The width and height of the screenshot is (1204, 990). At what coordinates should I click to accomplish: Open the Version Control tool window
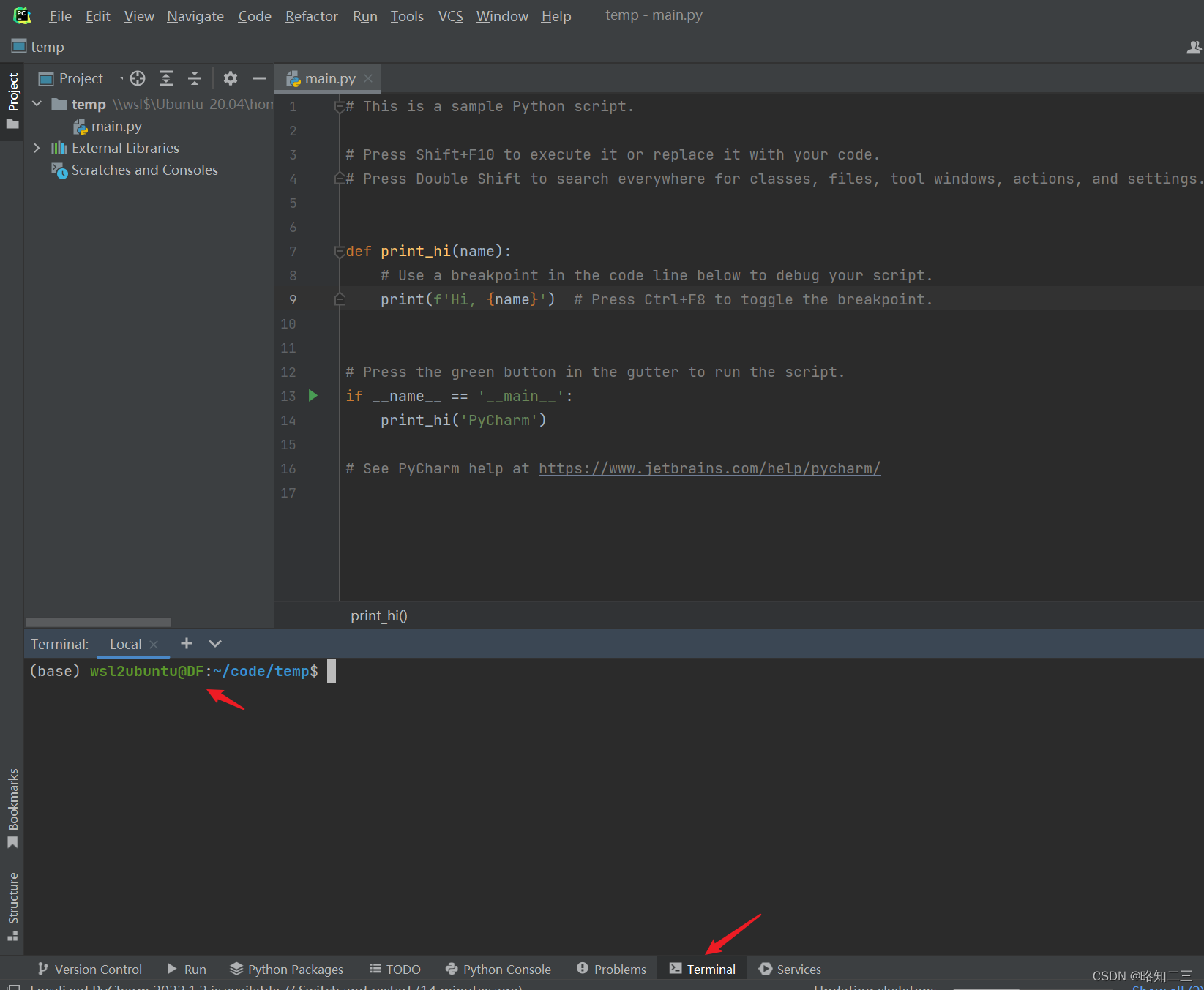[x=90, y=969]
